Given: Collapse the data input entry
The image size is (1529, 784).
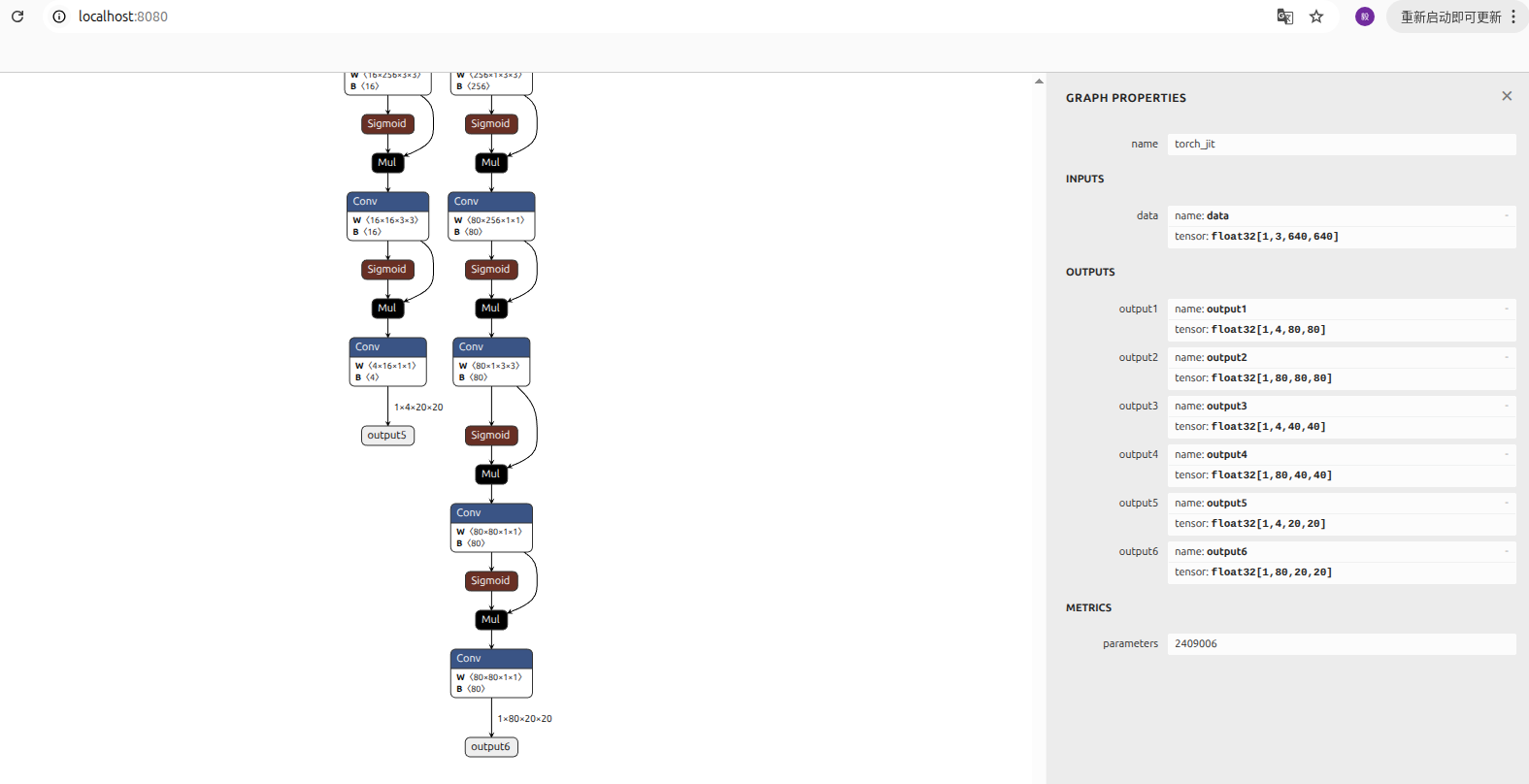Looking at the screenshot, I should point(1507,215).
